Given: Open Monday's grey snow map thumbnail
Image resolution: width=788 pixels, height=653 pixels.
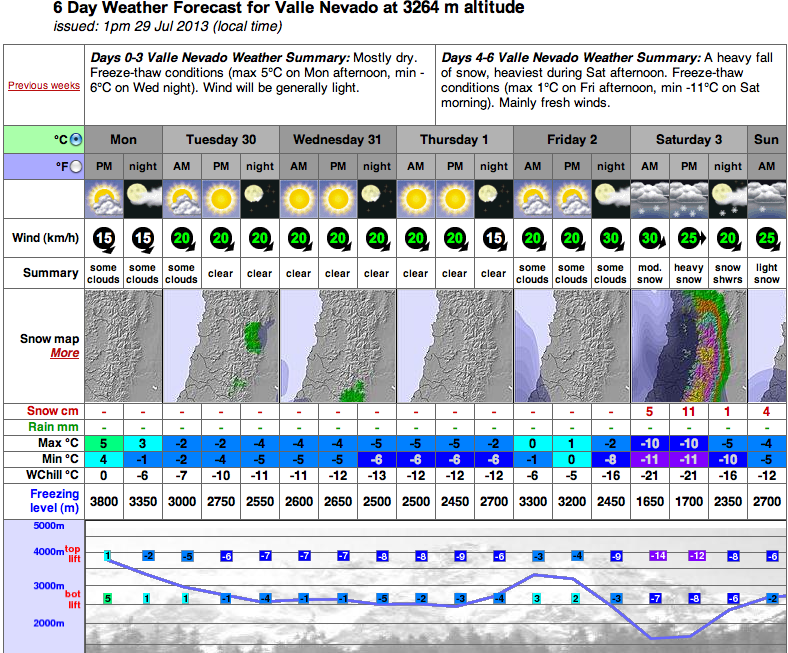Looking at the screenshot, I should (x=124, y=346).
